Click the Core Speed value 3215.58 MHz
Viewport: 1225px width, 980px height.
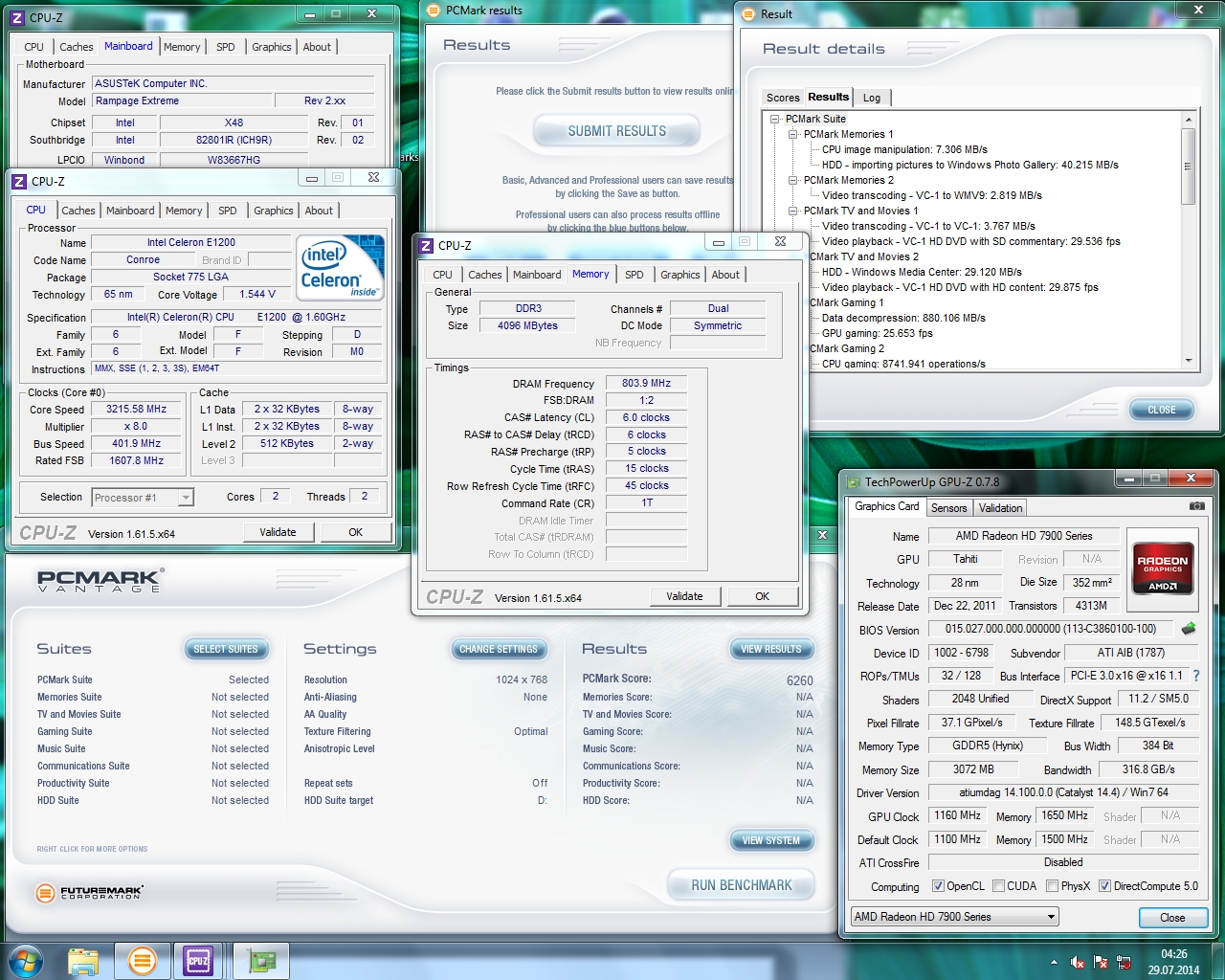[x=136, y=409]
